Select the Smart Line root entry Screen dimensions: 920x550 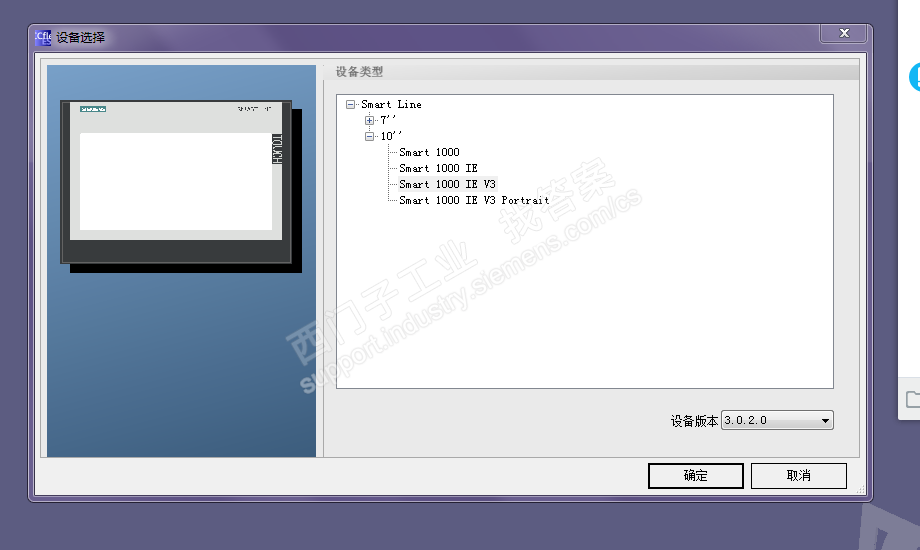tap(391, 104)
